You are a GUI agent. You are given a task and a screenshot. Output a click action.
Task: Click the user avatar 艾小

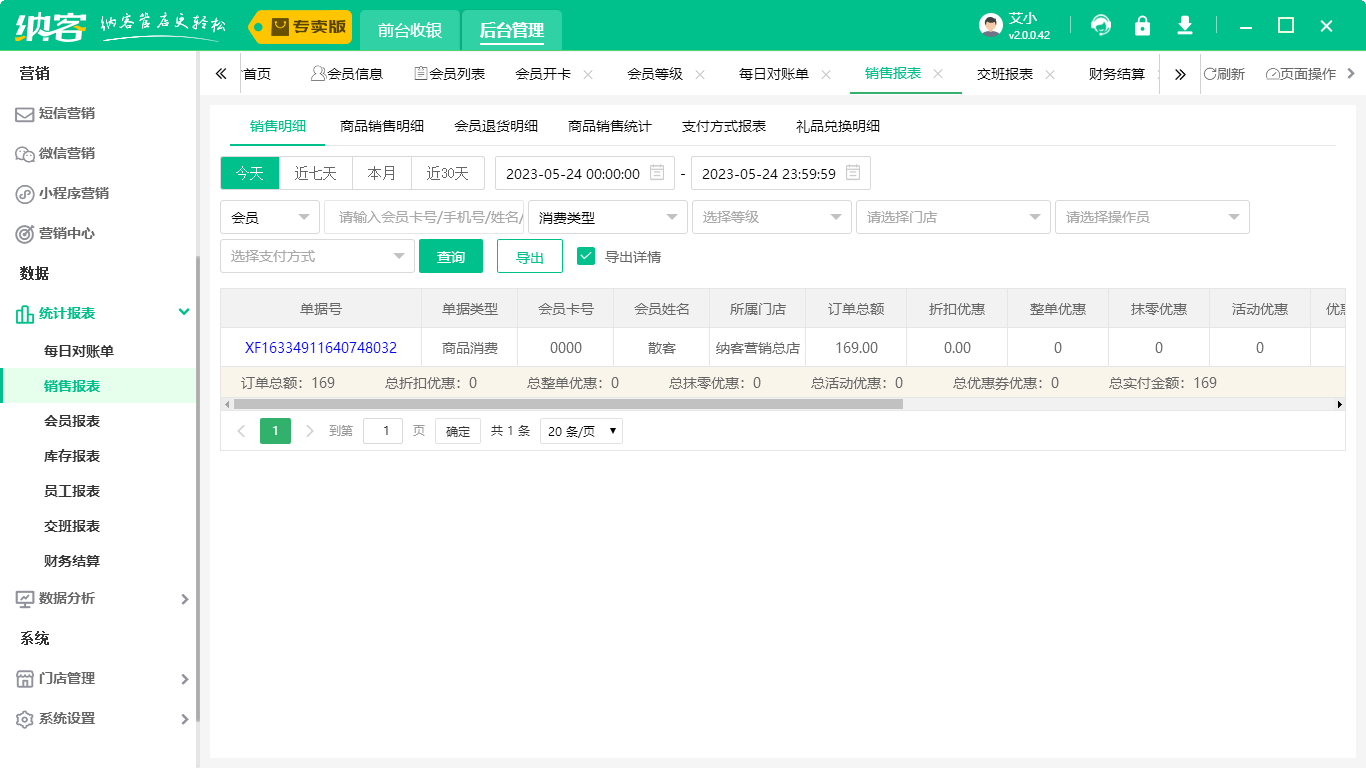coord(991,26)
